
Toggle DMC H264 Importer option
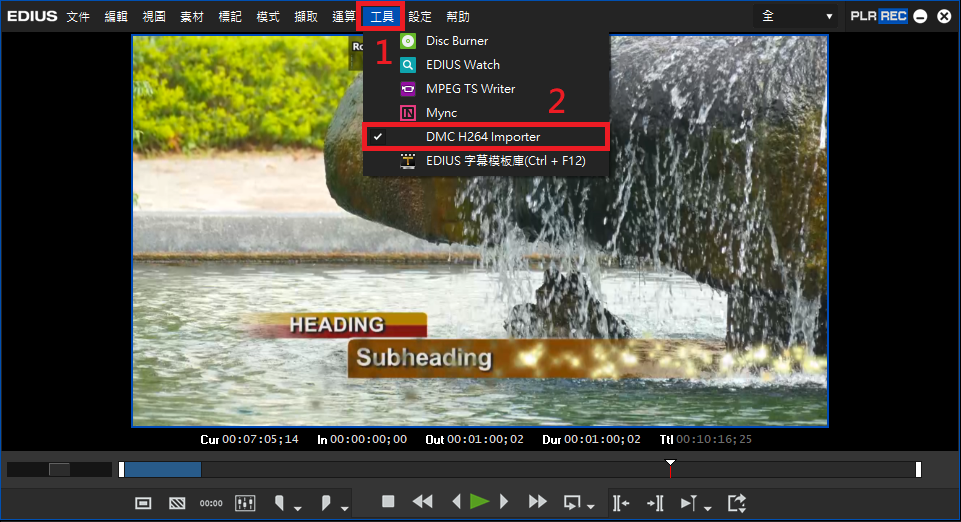pos(486,137)
